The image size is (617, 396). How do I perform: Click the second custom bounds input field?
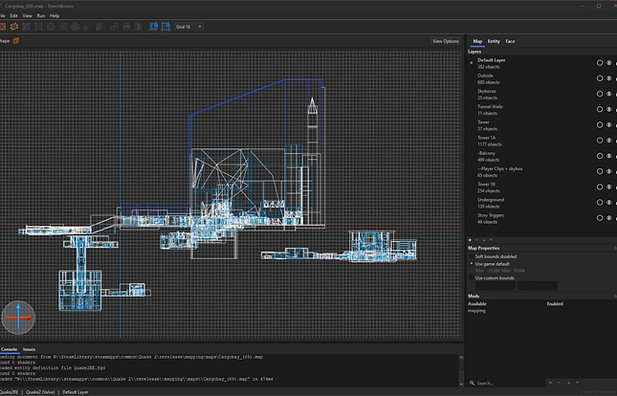(538, 285)
